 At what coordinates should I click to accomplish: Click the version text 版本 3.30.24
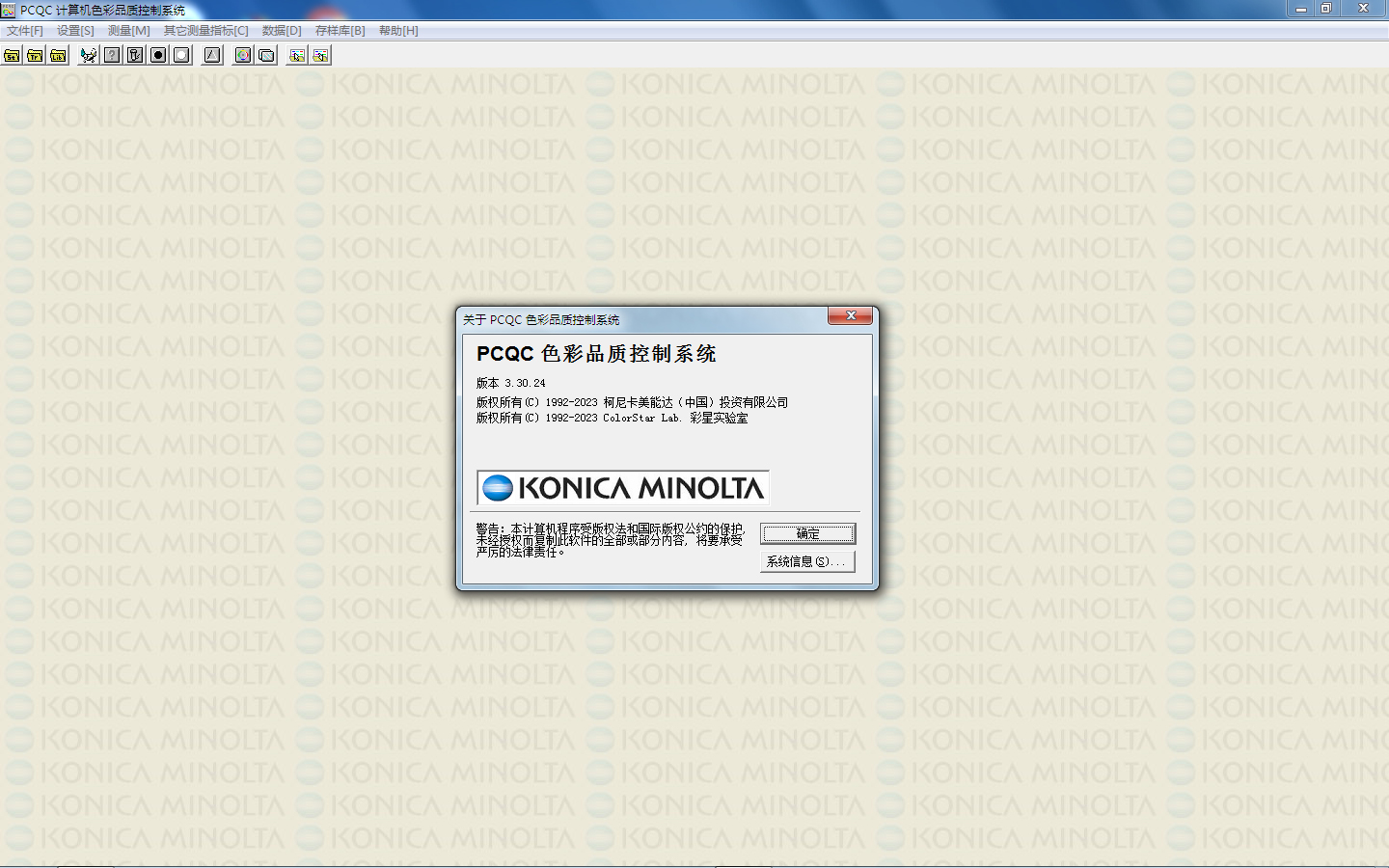tap(511, 383)
